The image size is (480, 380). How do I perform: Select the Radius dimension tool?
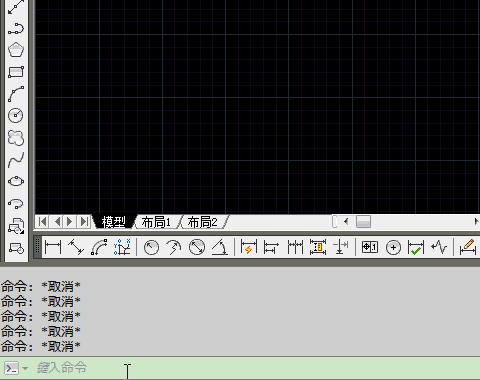pyautogui.click(x=151, y=248)
